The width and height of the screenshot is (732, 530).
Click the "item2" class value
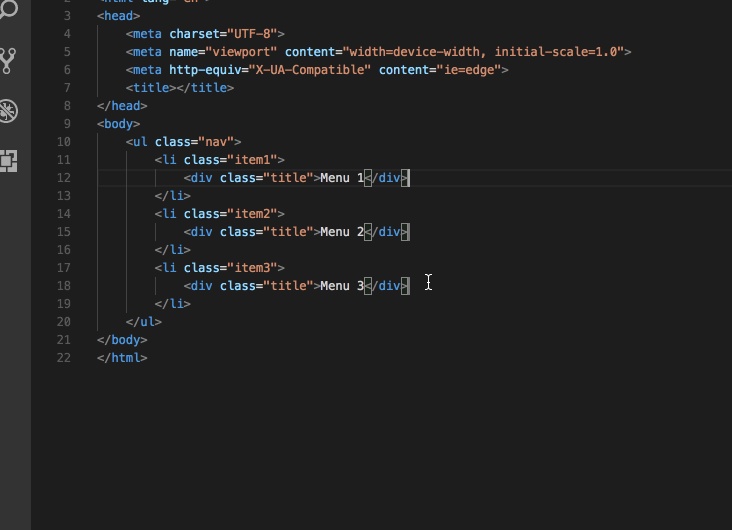tap(252, 214)
